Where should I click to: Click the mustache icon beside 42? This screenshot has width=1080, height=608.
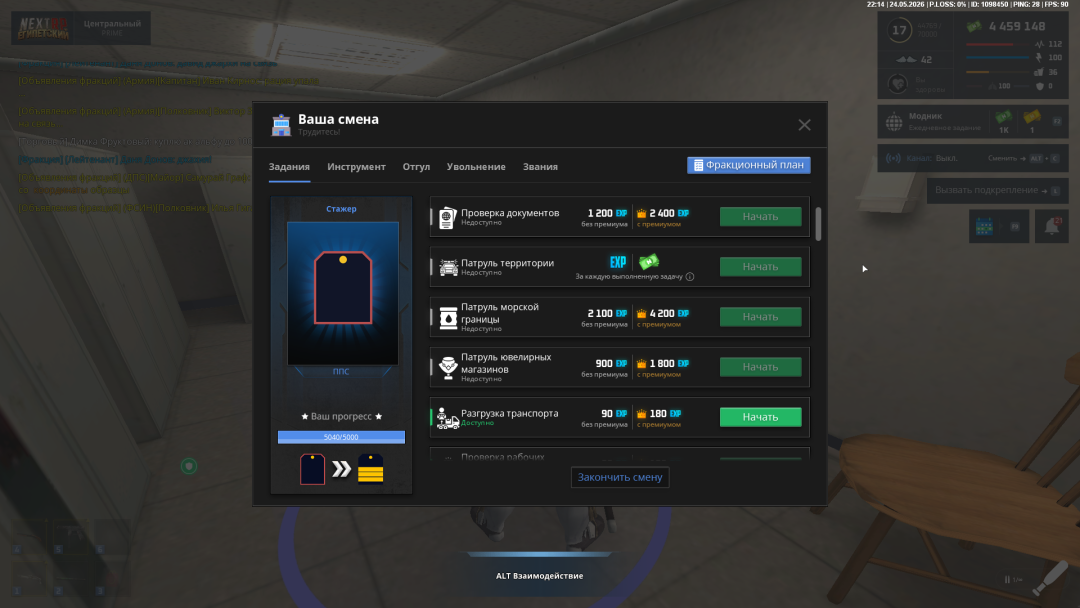pos(906,59)
